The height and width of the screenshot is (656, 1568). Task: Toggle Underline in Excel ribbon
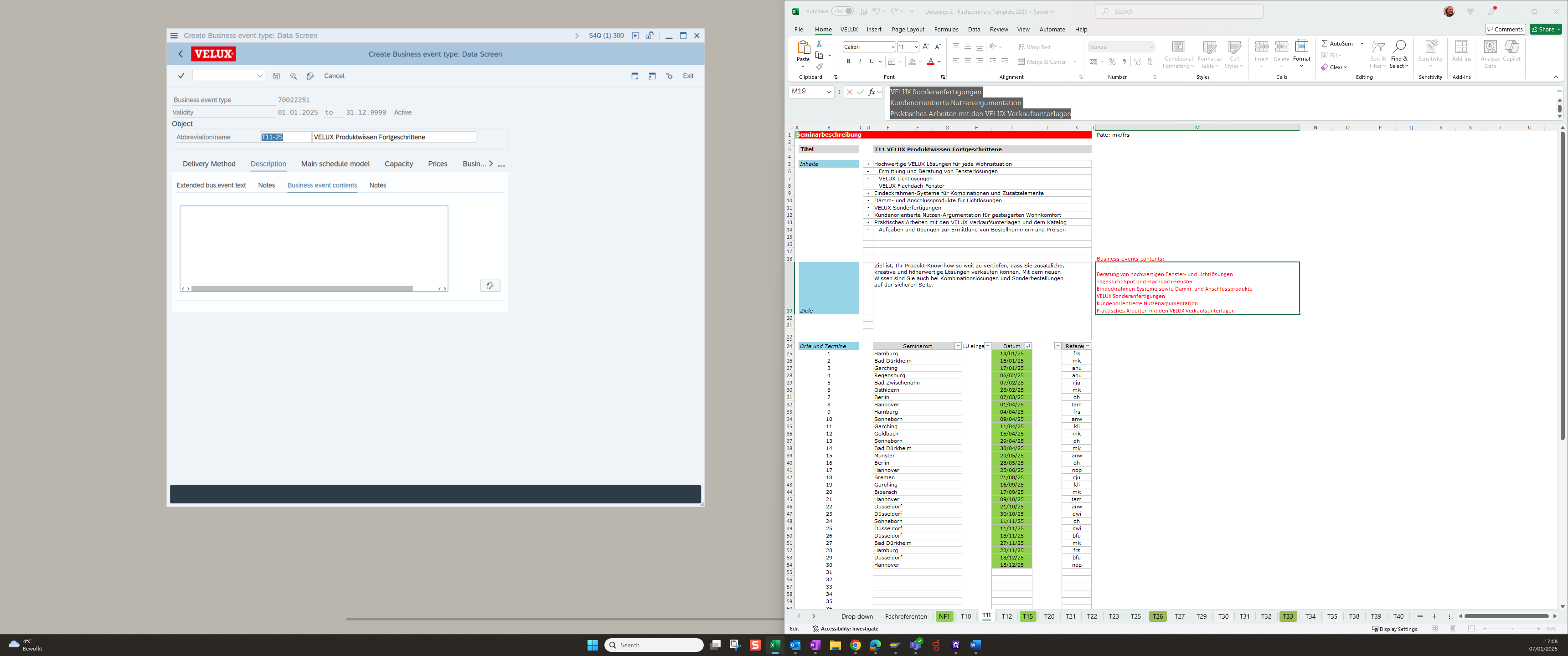click(x=871, y=61)
